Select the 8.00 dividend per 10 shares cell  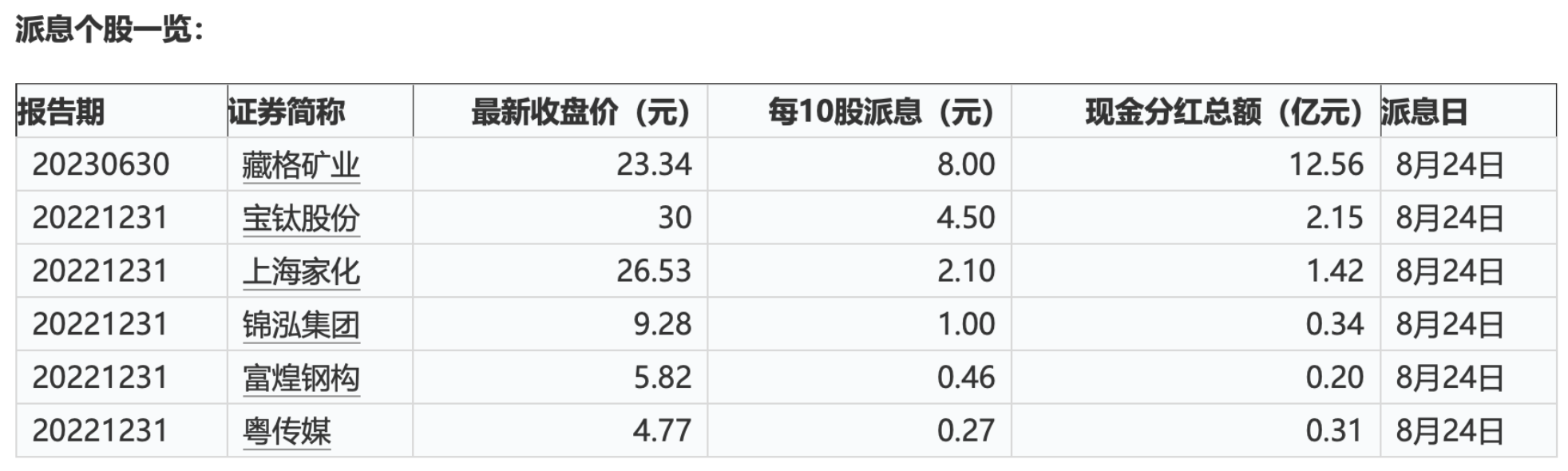coord(966,164)
